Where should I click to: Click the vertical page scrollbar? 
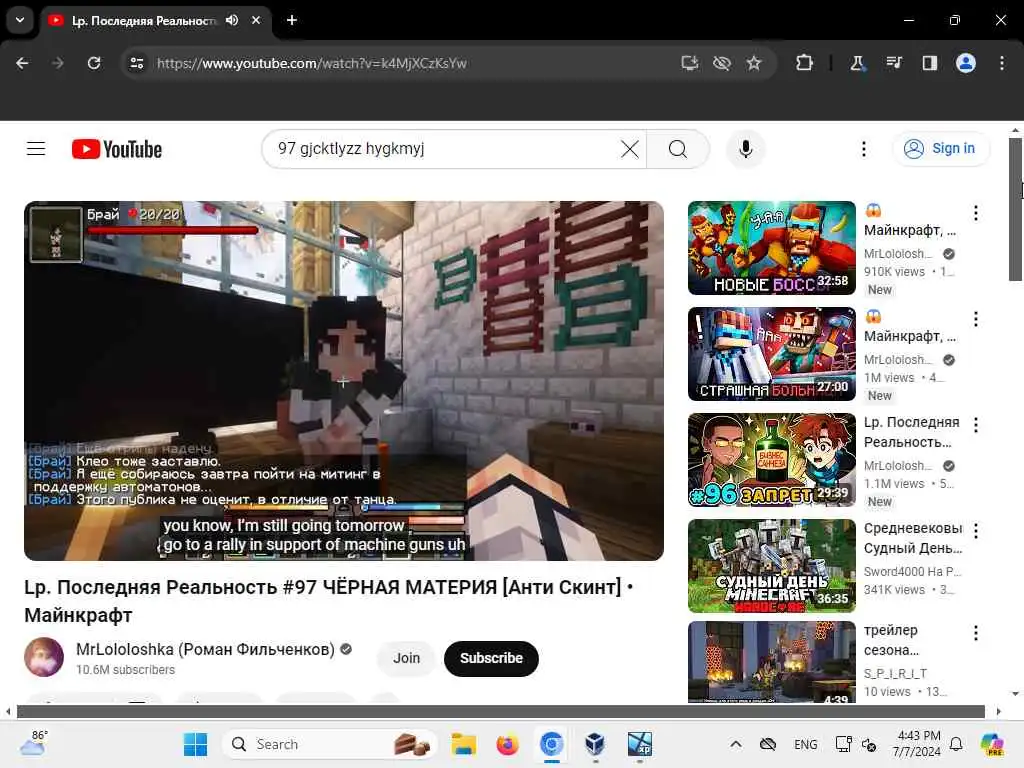[1015, 209]
